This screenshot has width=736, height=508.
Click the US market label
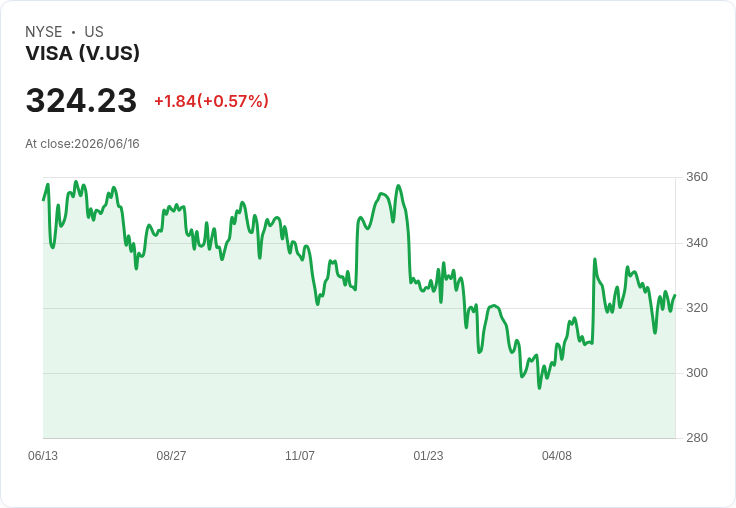[x=94, y=32]
